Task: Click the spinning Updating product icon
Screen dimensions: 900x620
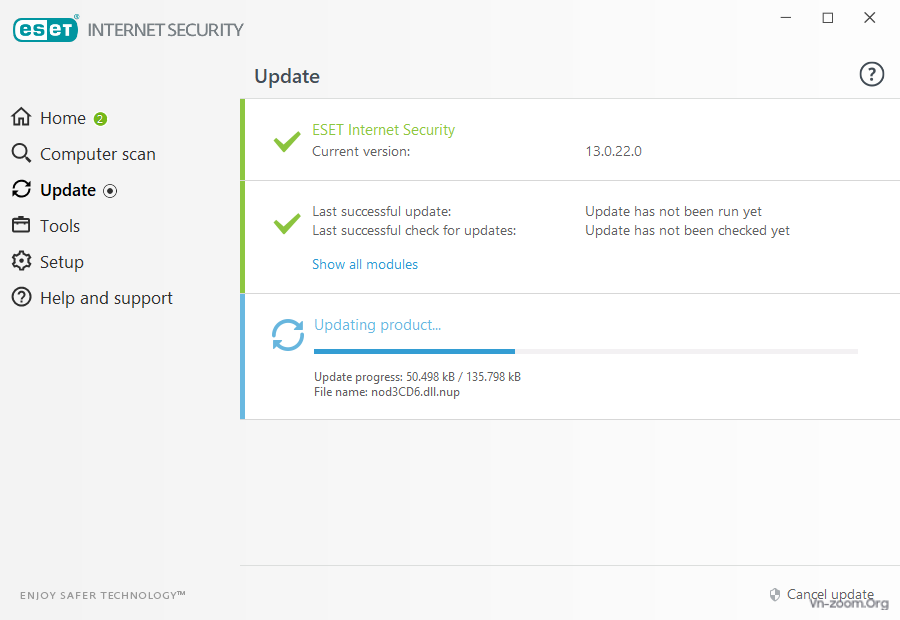Action: tap(288, 335)
